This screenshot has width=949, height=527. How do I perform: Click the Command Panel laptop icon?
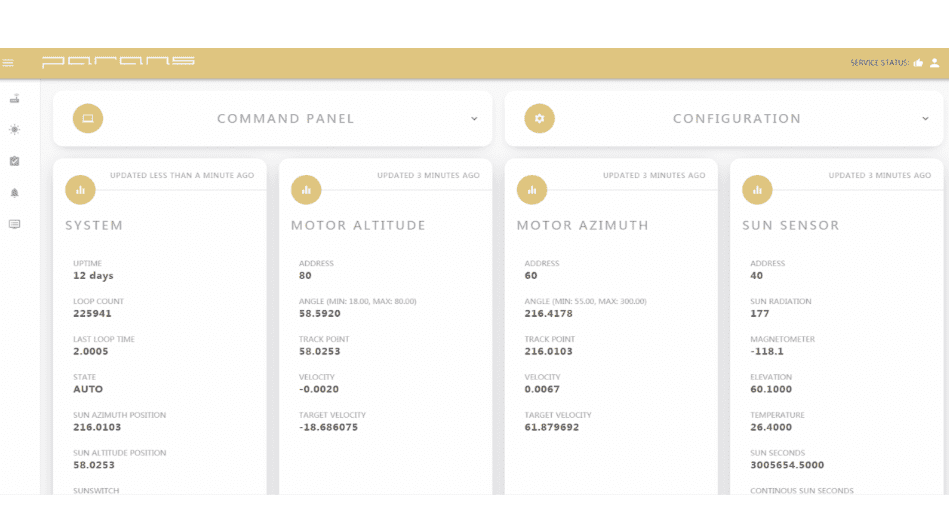(x=88, y=118)
